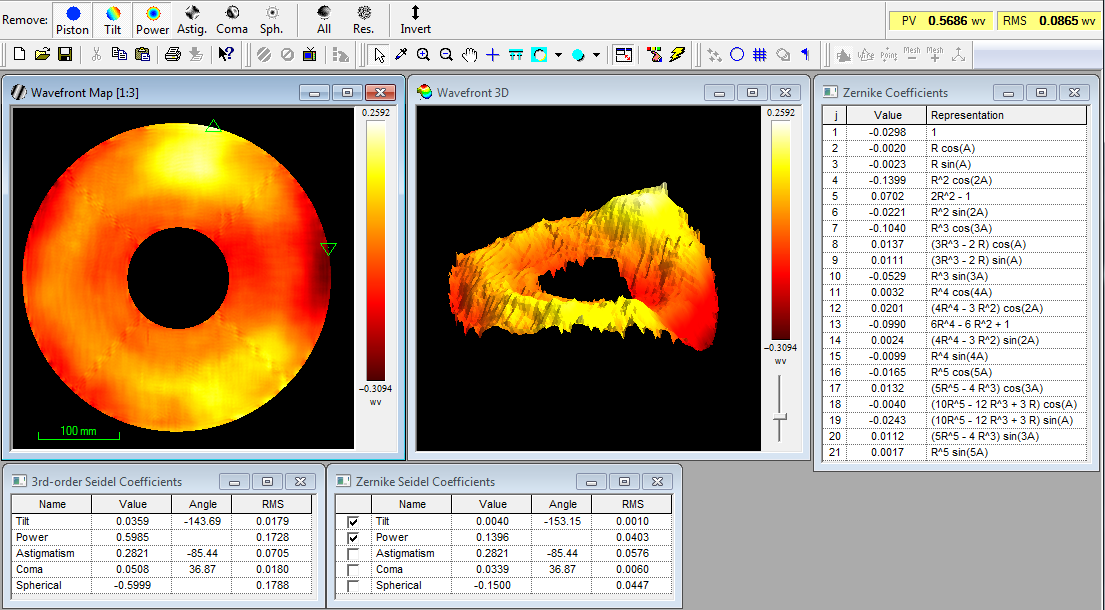Expand the dropdown next to cyan square icon

click(x=558, y=55)
